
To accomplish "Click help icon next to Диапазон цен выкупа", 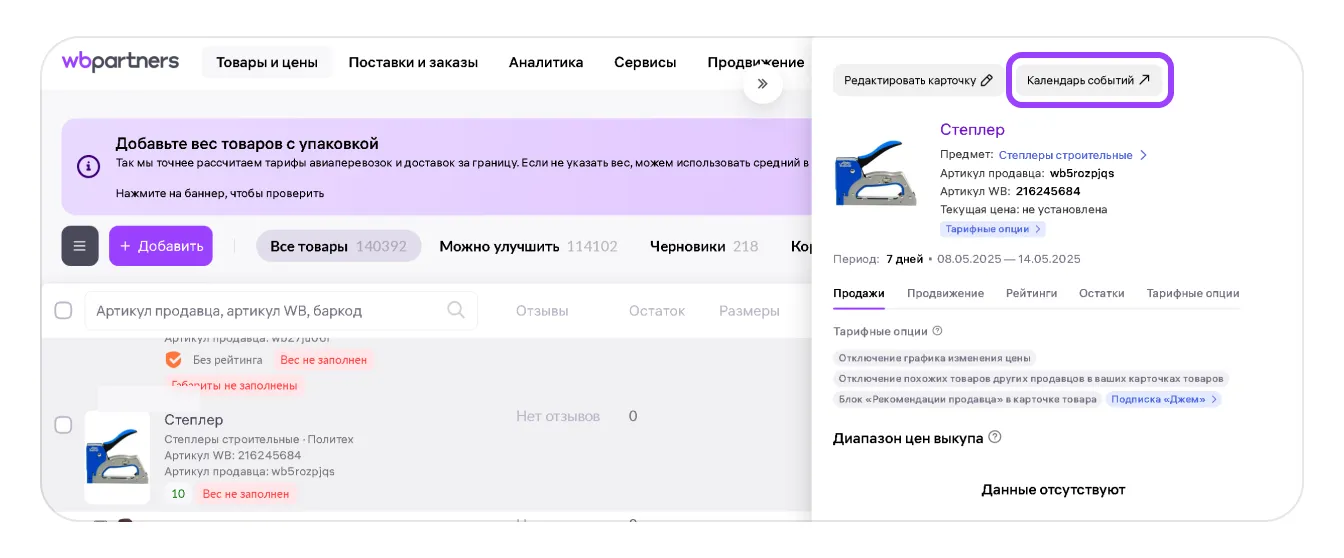I will [995, 438].
